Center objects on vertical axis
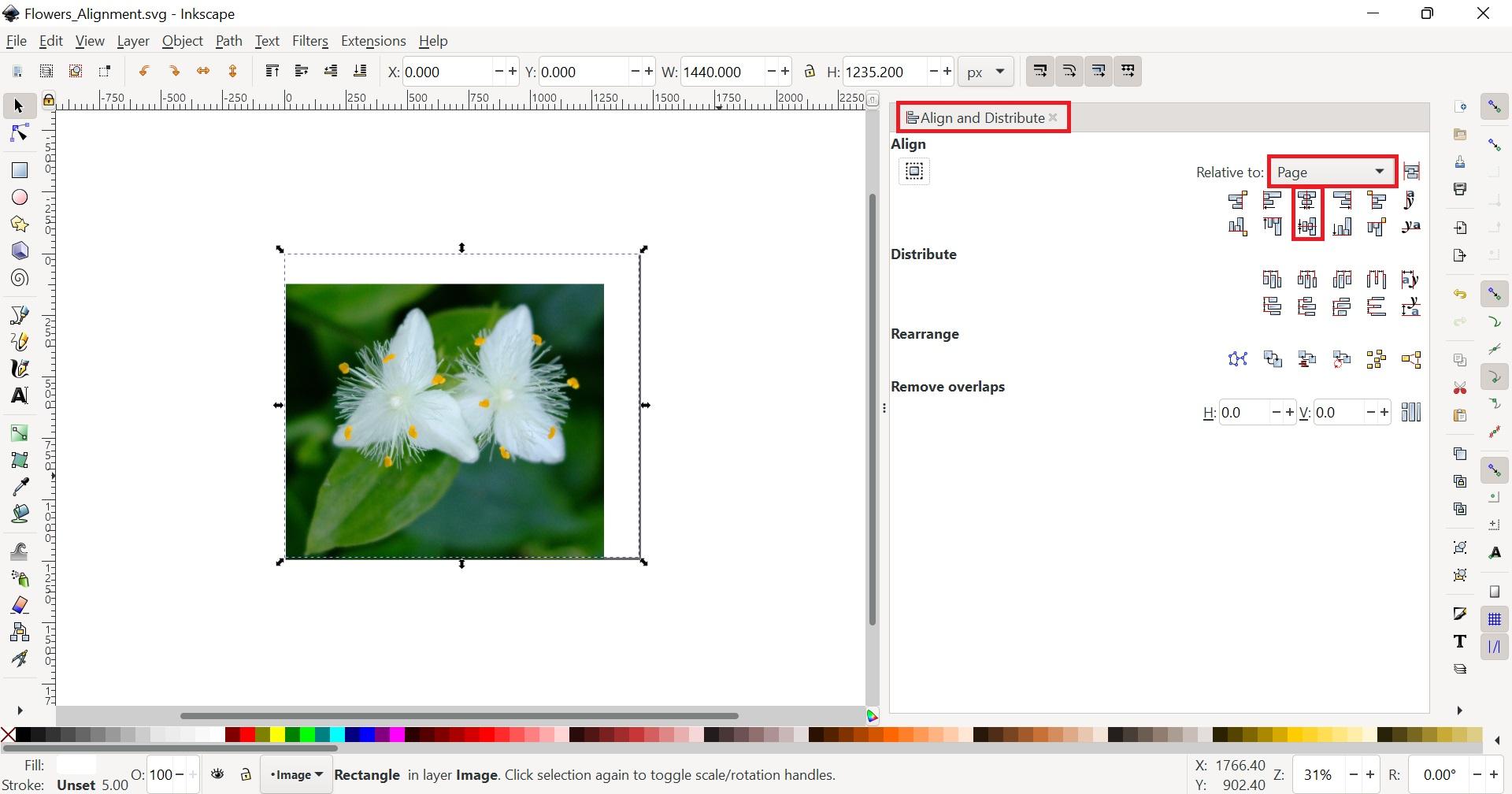This screenshot has width=1512, height=794. point(1306,199)
